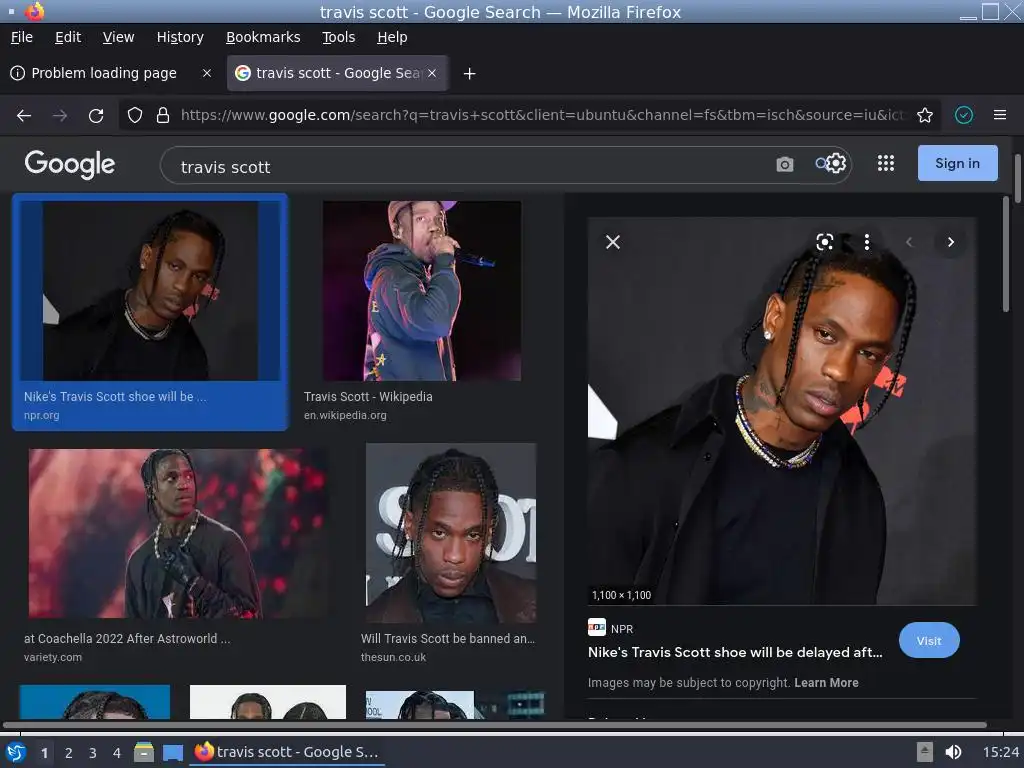Open the Google apps grid

[x=886, y=163]
